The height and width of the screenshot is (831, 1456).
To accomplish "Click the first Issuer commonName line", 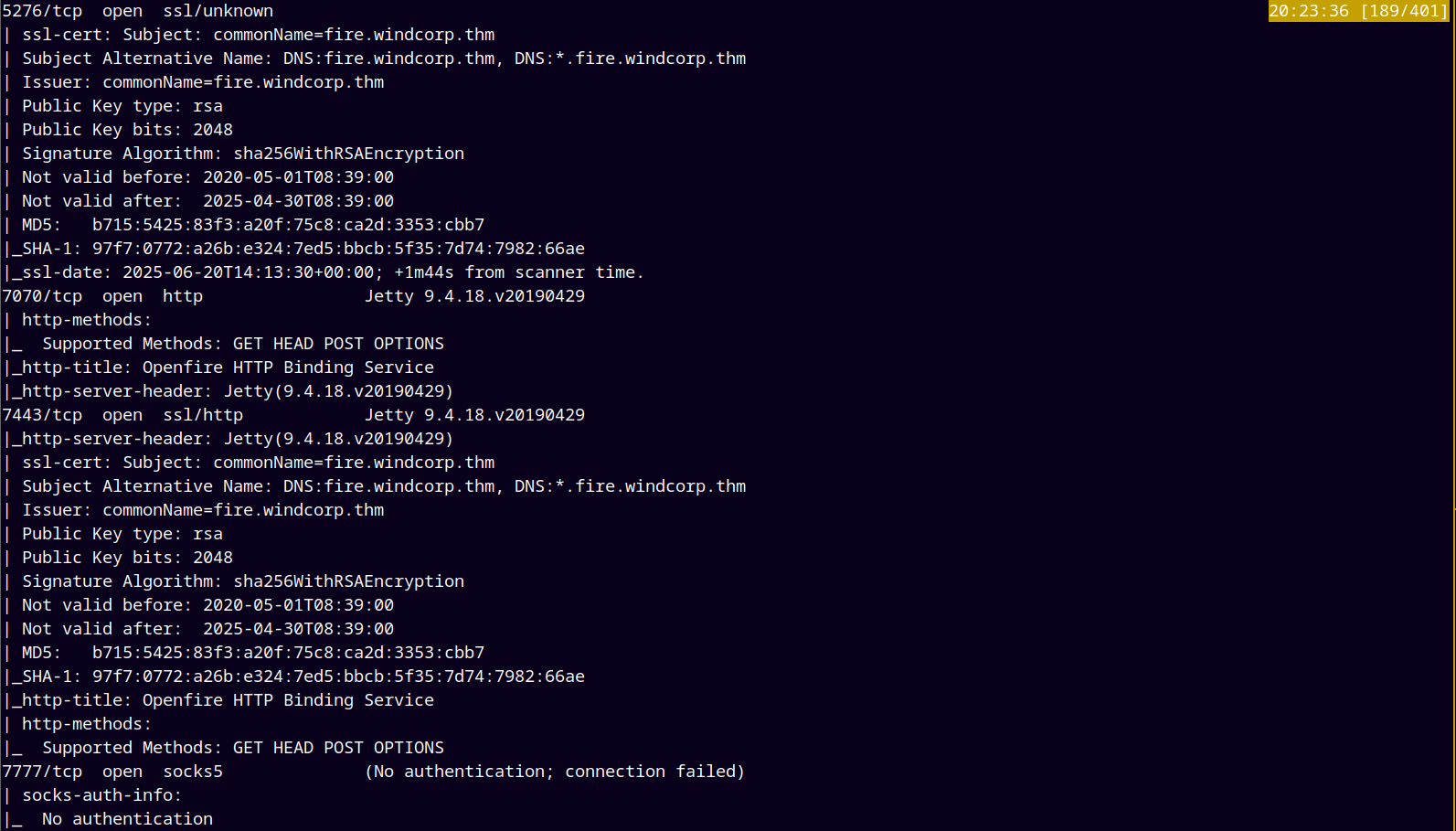I will point(195,82).
